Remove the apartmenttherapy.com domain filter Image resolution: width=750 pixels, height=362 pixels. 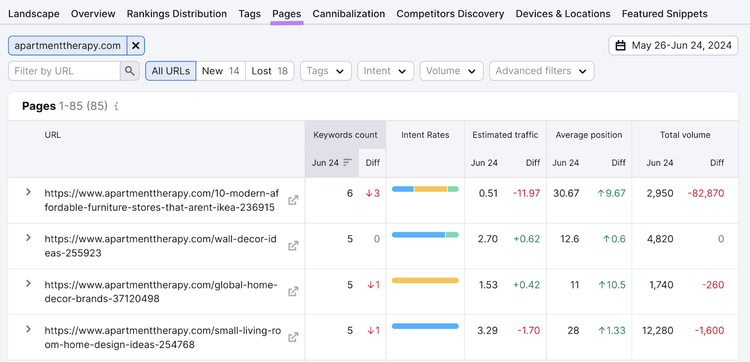click(x=136, y=46)
